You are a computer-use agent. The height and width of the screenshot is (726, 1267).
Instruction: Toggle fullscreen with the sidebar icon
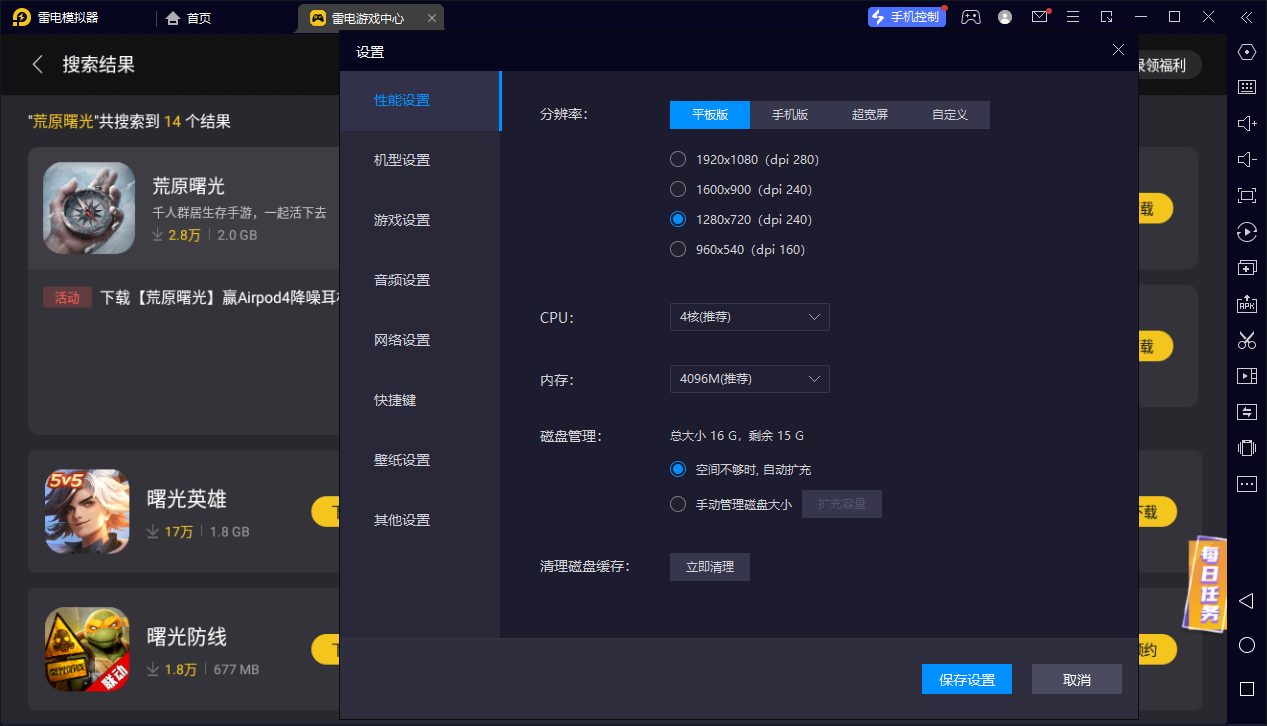[1246, 196]
